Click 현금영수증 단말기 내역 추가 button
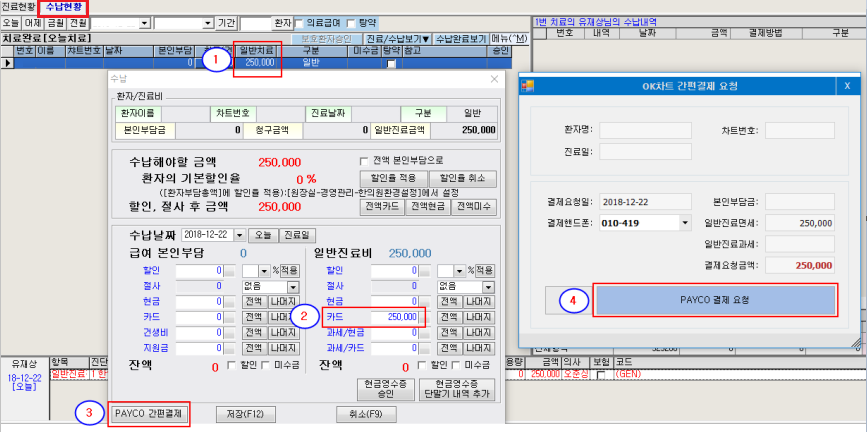Image resolution: width=867 pixels, height=432 pixels. (456, 390)
